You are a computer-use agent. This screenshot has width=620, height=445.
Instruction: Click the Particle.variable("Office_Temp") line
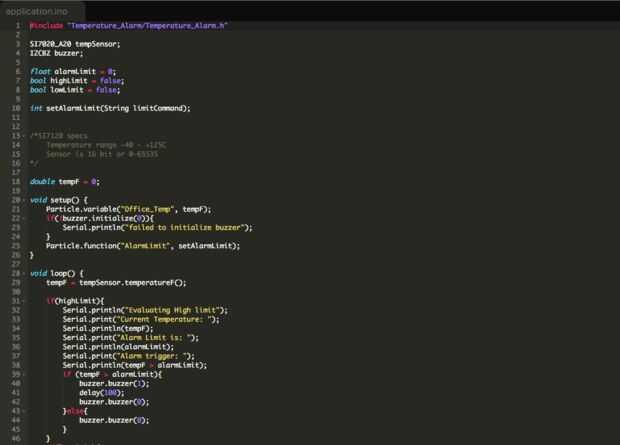pos(129,209)
